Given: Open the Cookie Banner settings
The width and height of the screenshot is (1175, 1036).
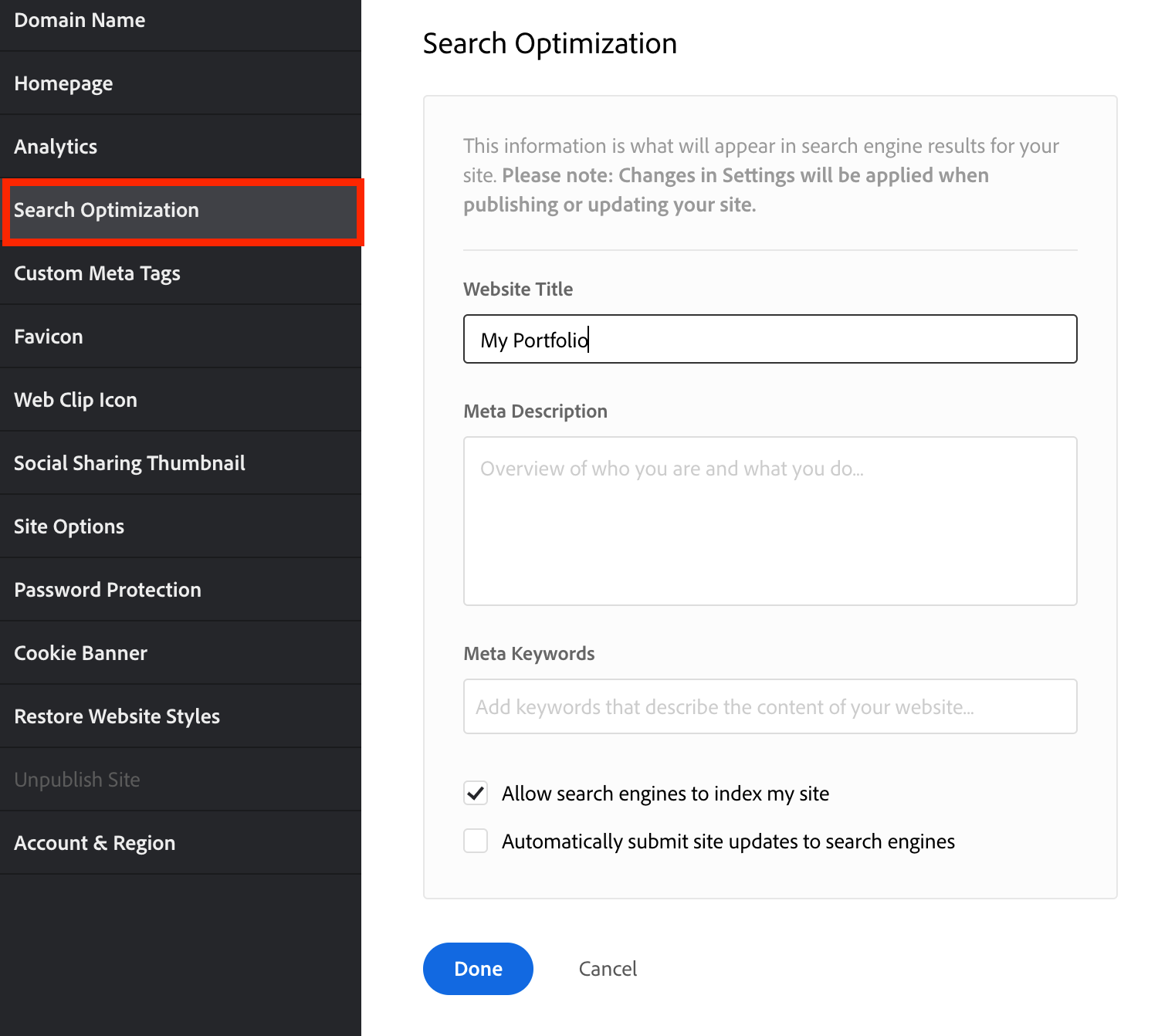Looking at the screenshot, I should point(80,652).
